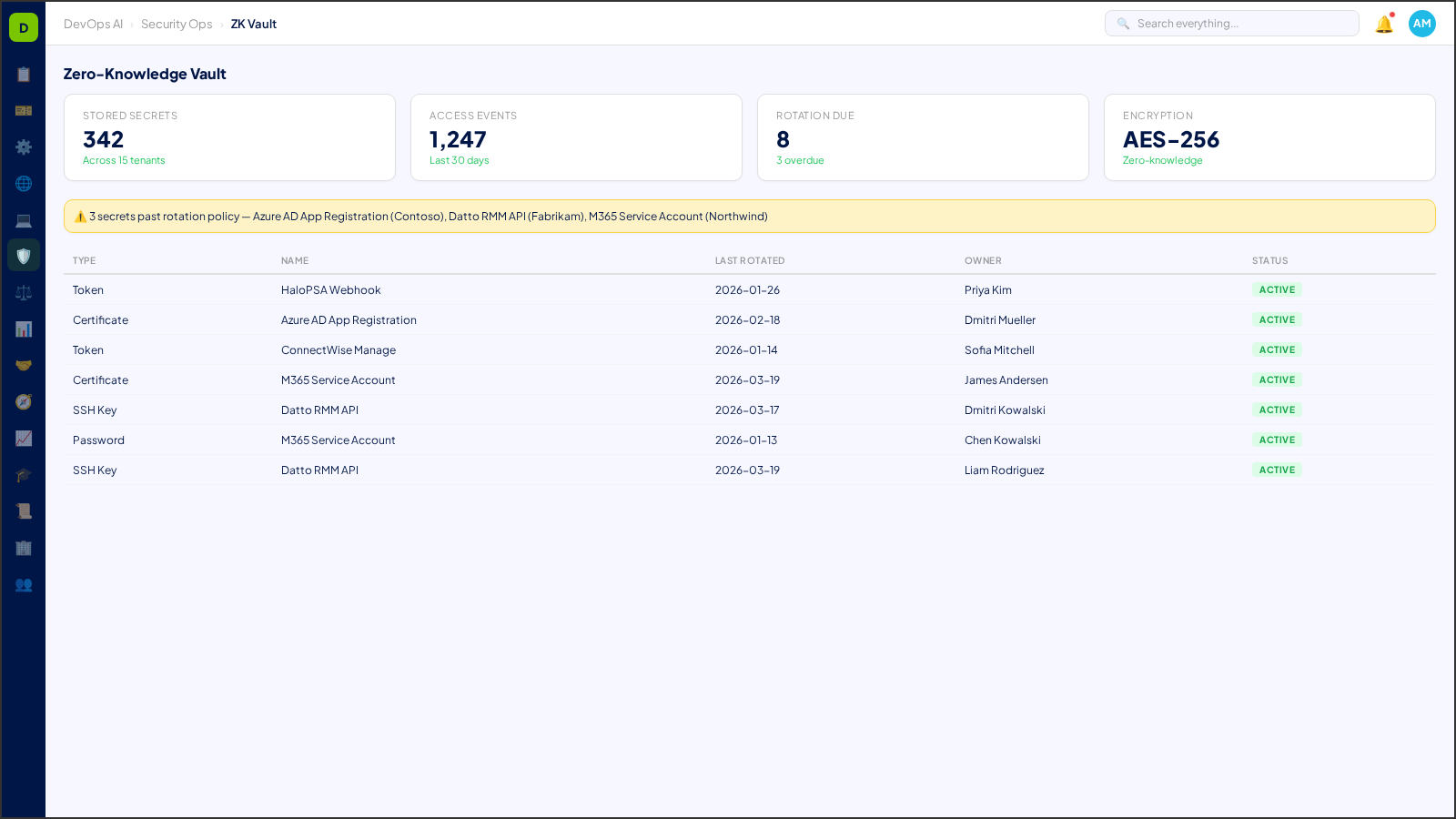Click inside the Search everything field
The image size is (1456, 819).
(x=1232, y=23)
